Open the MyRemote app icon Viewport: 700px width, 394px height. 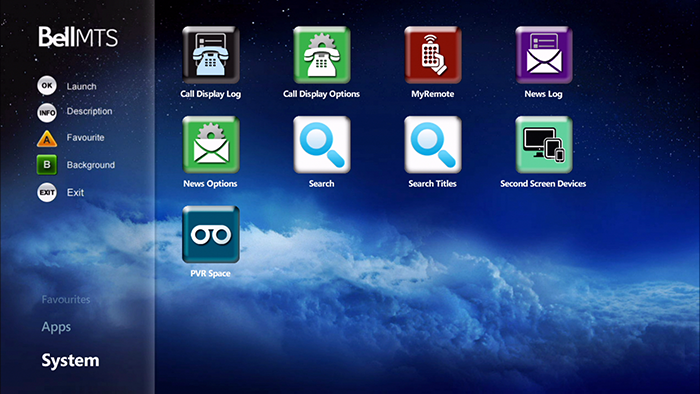tap(433, 55)
